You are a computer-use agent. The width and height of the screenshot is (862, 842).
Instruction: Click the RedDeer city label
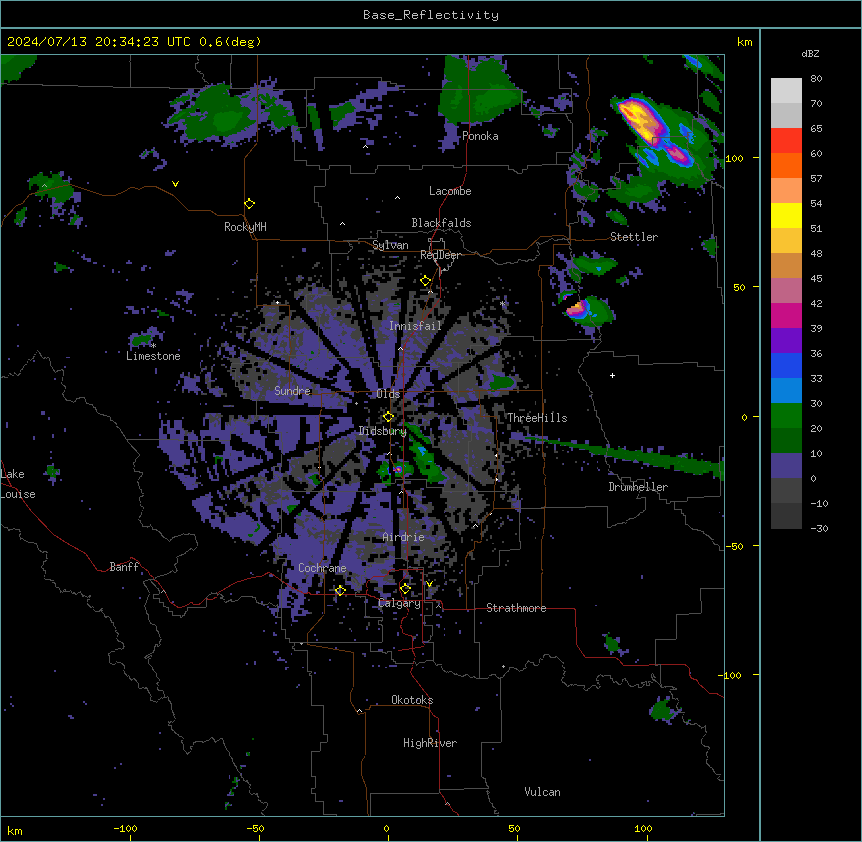tap(440, 255)
